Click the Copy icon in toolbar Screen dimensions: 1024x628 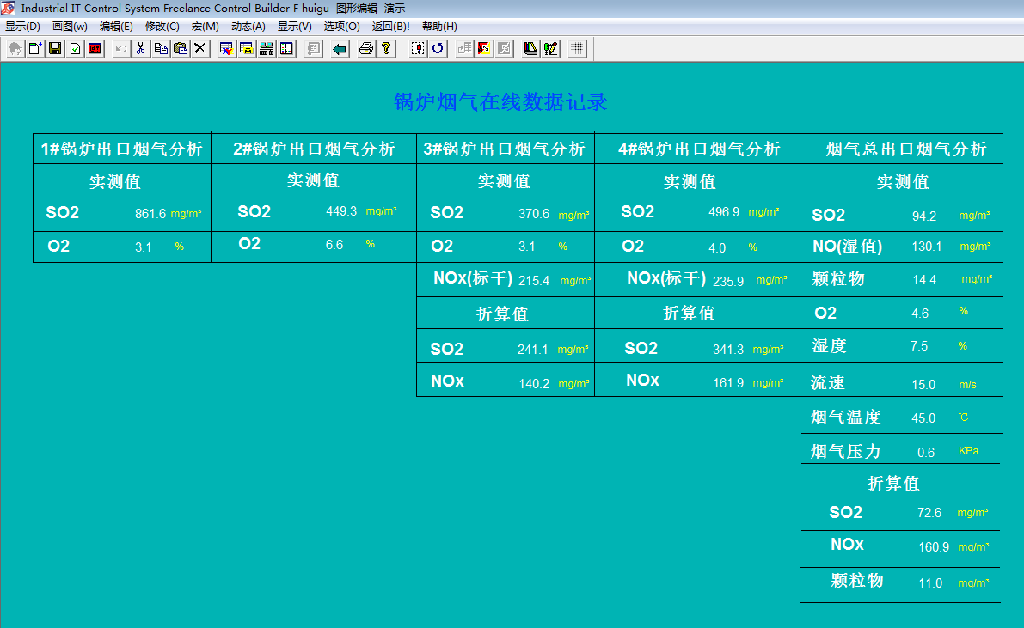click(x=160, y=48)
